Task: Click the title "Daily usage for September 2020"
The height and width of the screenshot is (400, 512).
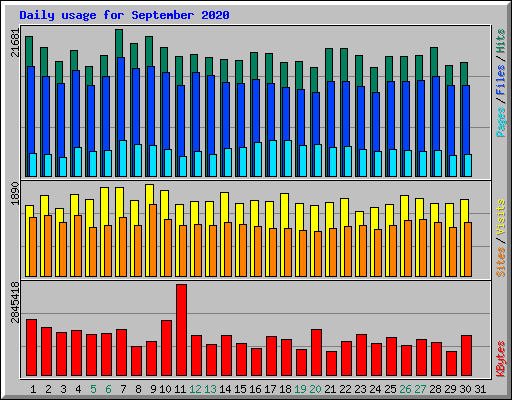Action: coord(124,16)
